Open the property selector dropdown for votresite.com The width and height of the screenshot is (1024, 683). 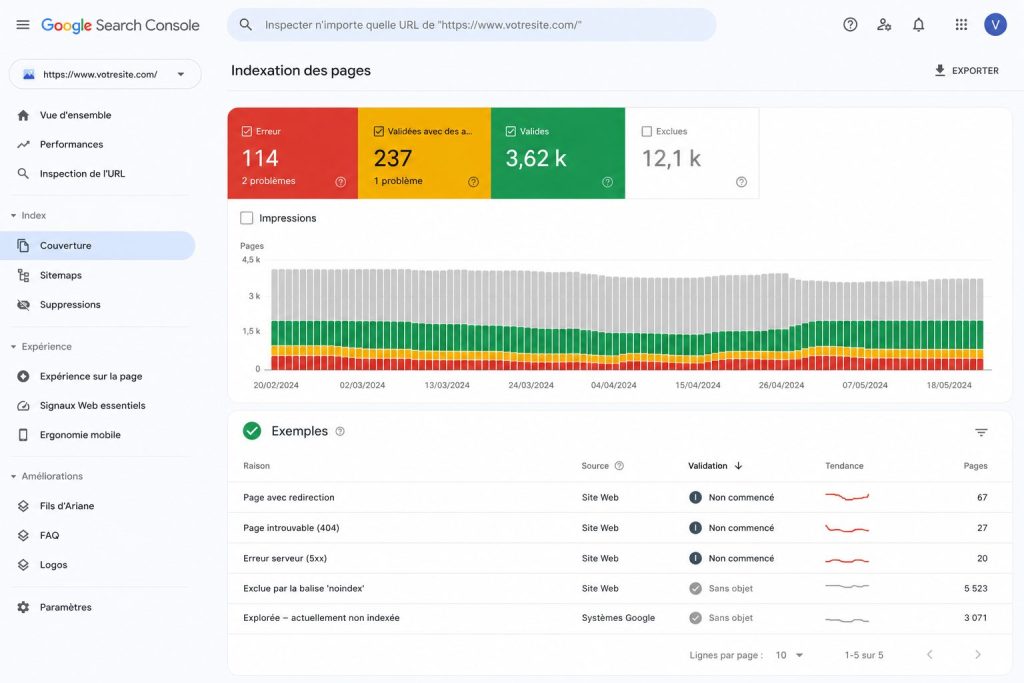click(x=104, y=74)
